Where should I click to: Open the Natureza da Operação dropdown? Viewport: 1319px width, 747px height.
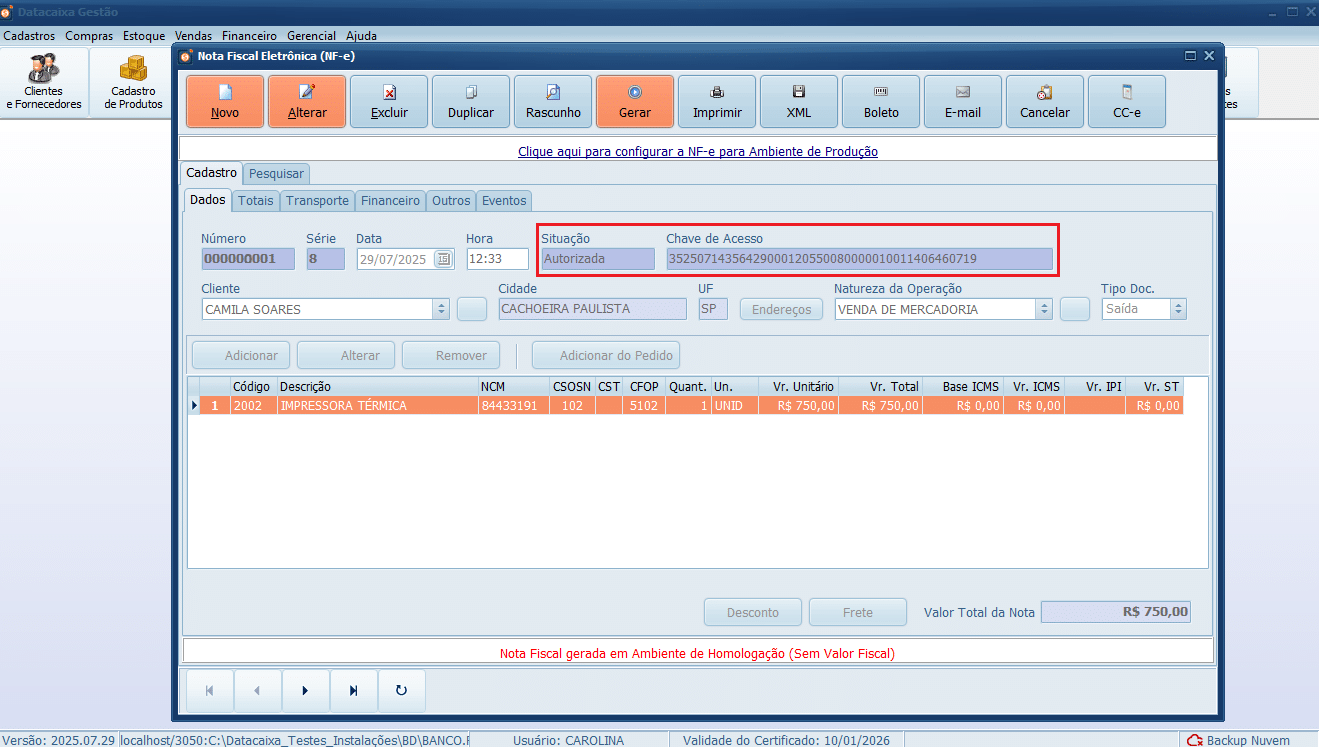click(1044, 310)
